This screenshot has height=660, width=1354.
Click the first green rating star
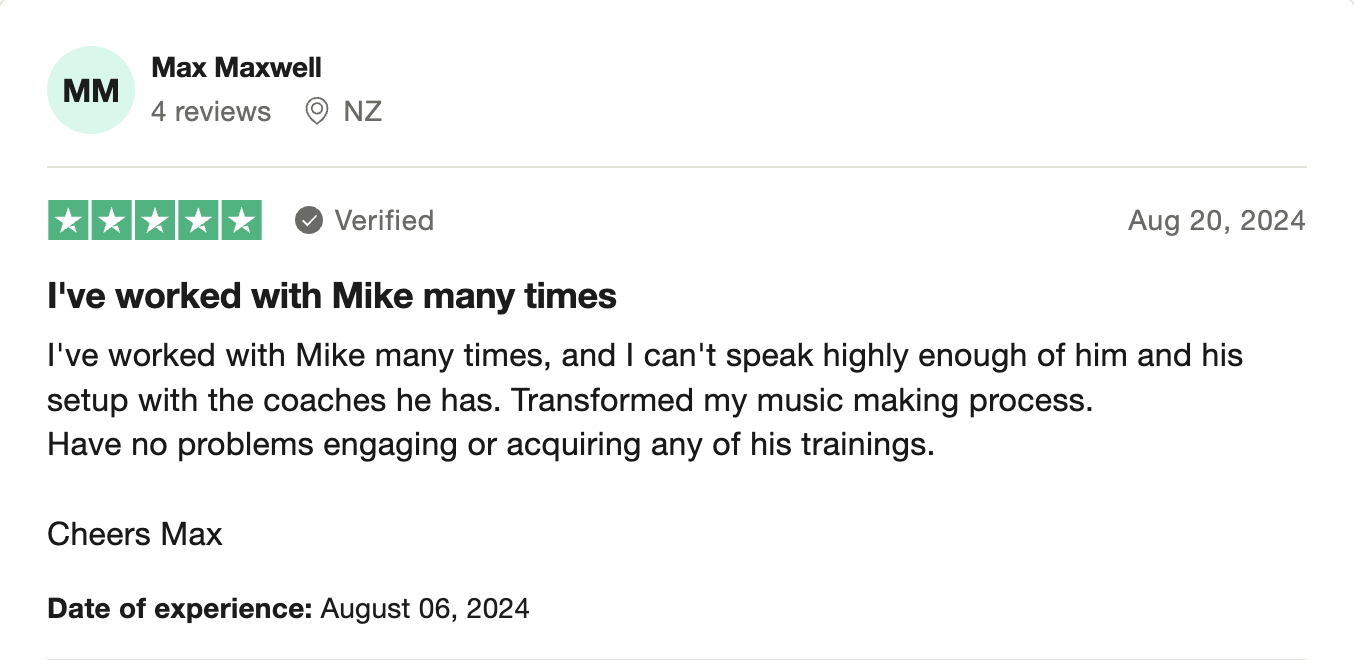[x=69, y=221]
